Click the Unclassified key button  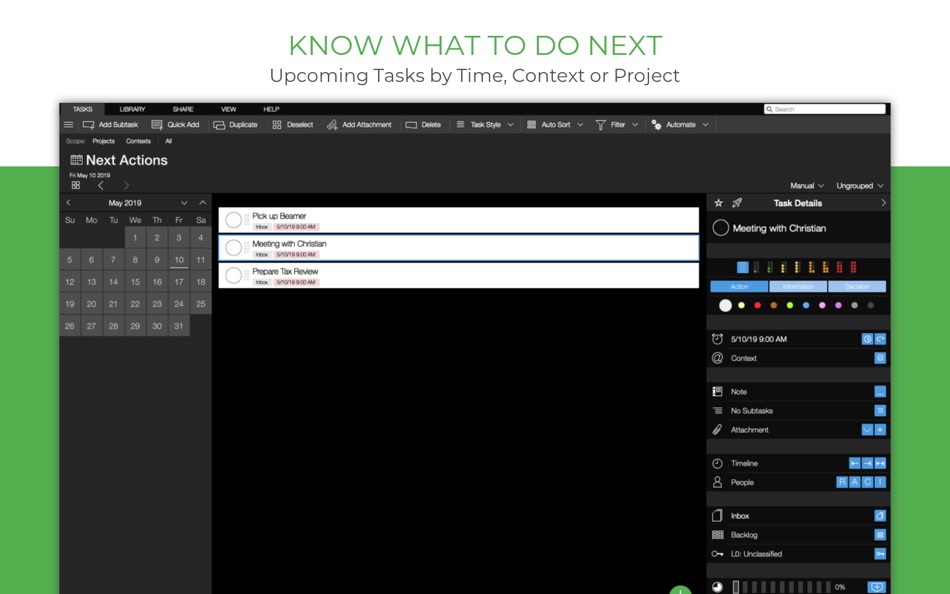880,554
